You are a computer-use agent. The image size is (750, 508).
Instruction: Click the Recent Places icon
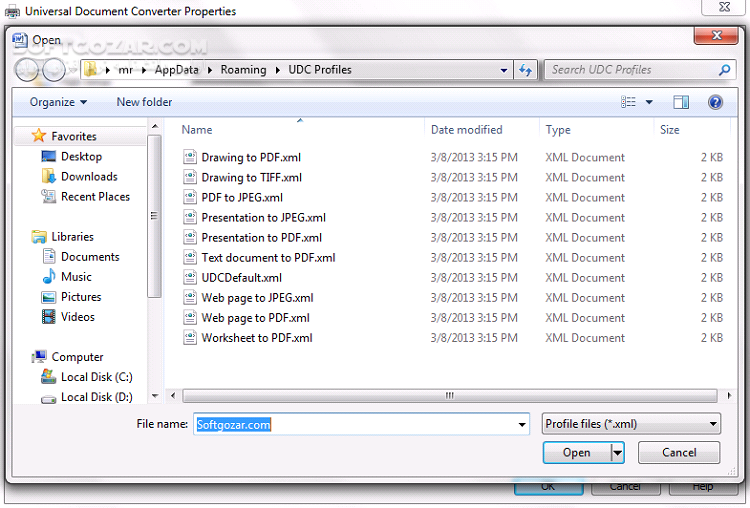click(x=48, y=196)
